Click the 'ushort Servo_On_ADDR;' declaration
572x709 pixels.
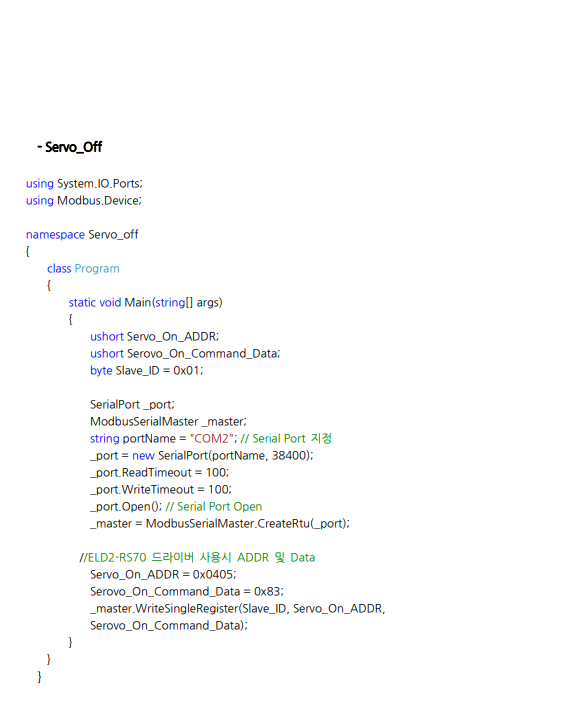click(154, 336)
